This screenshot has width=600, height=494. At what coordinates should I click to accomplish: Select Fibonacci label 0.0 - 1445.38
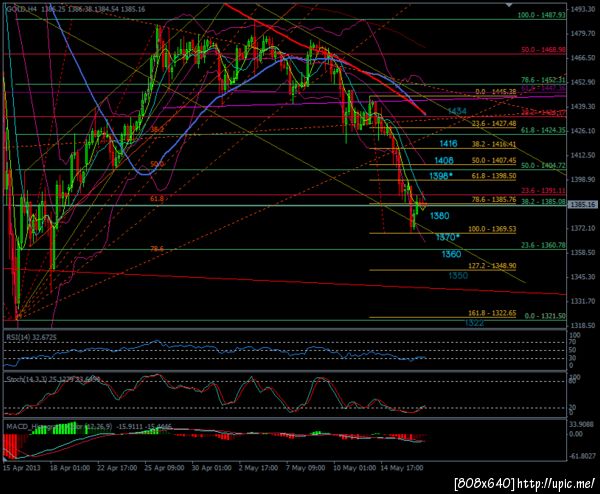click(x=496, y=92)
